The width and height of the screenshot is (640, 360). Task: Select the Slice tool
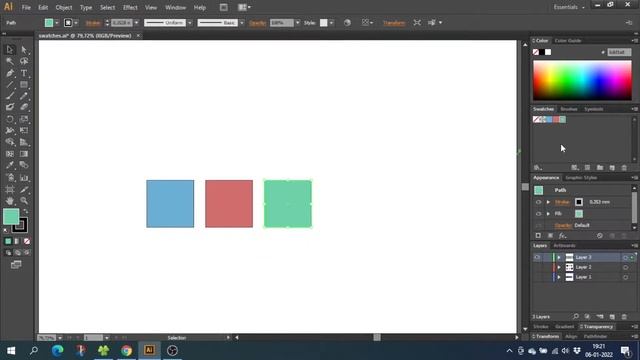[x=24, y=189]
